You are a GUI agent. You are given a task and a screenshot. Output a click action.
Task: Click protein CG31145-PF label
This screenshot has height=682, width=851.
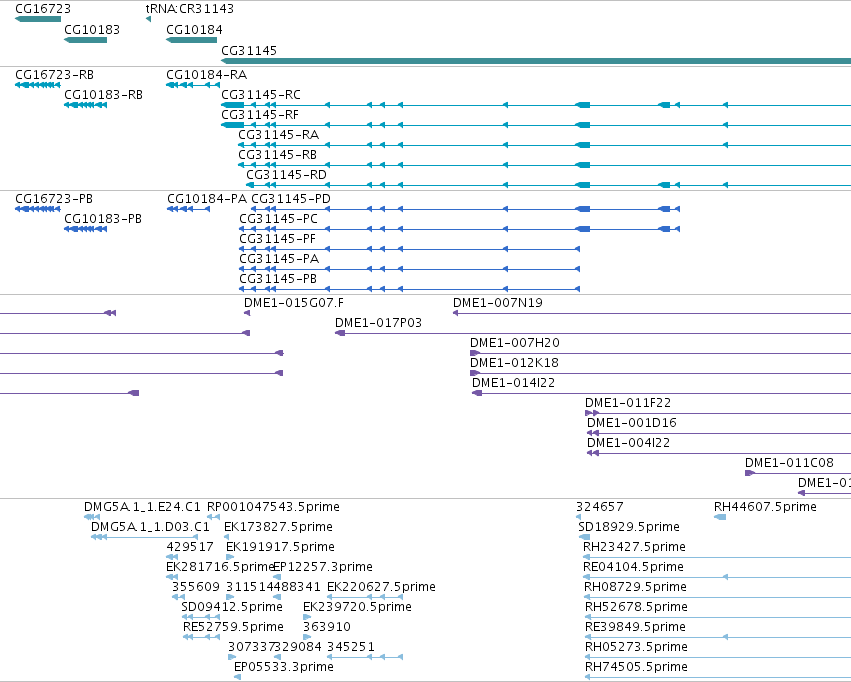pos(277,239)
